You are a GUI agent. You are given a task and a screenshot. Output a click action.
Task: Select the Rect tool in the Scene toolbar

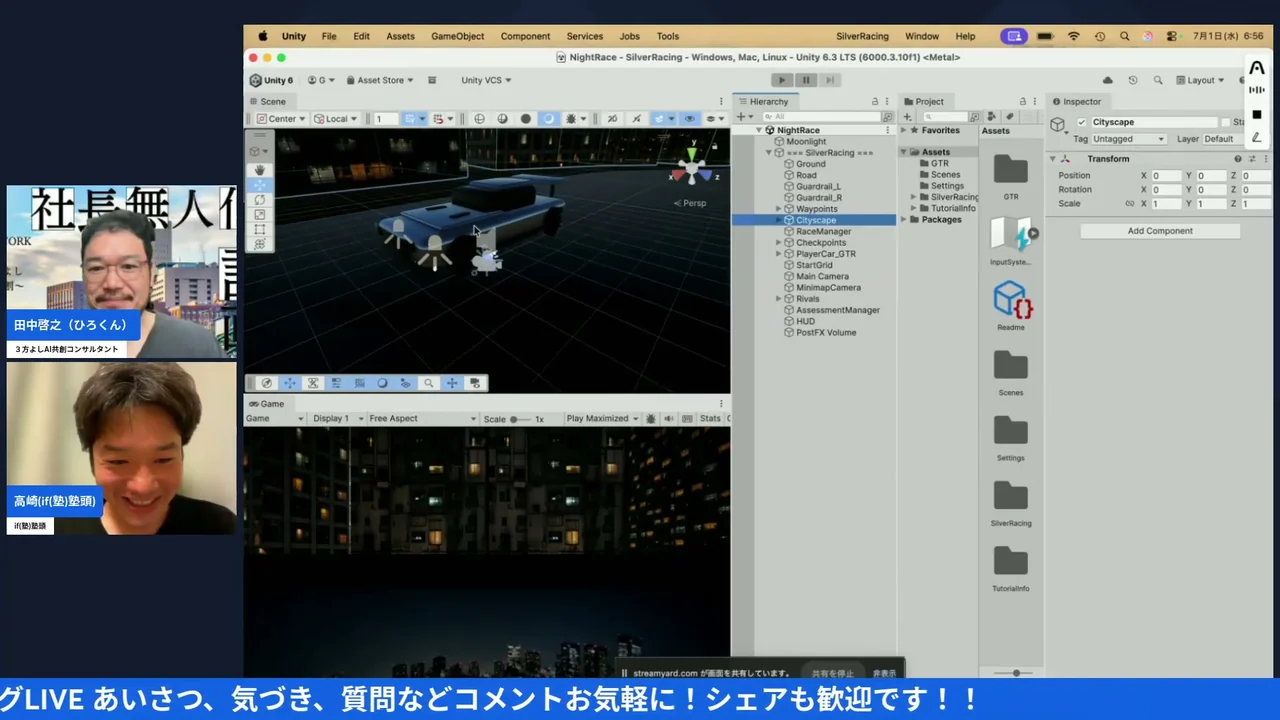point(260,229)
